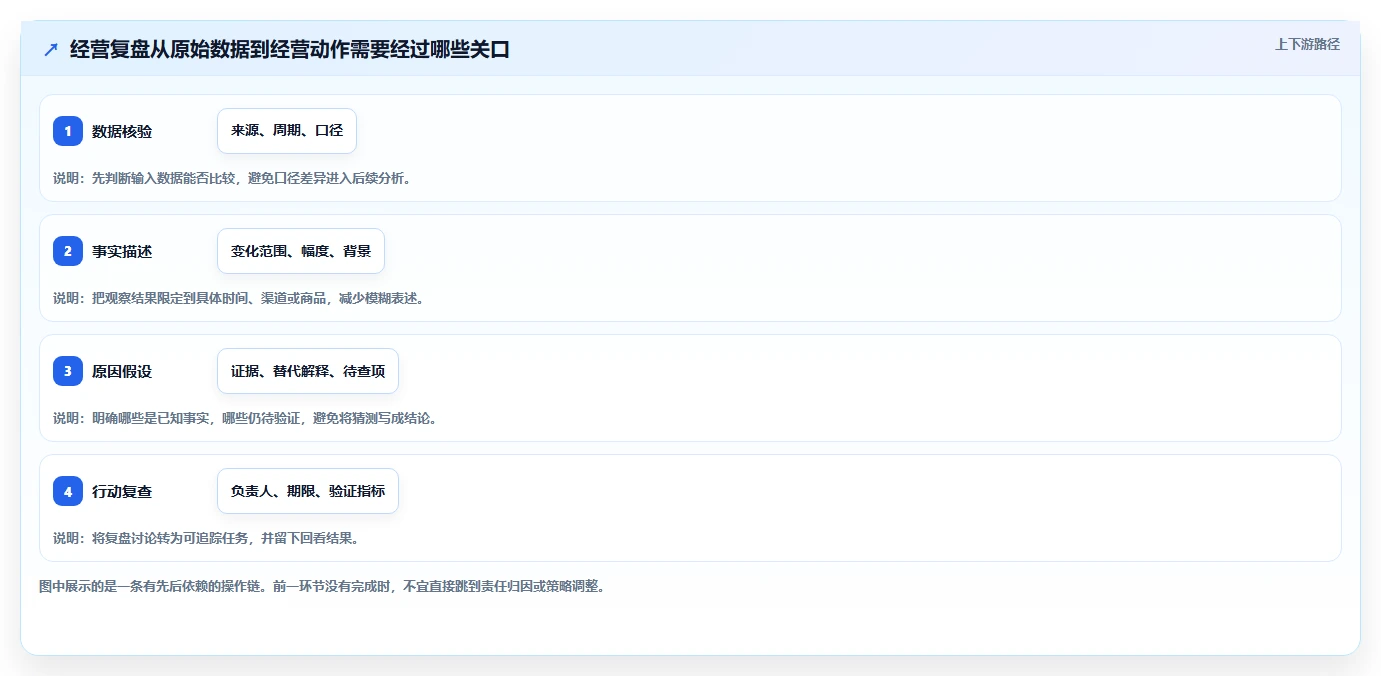Screen dimensions: 1381x676
Task: Click the note 明确哪些是已知事实
Action: pos(151,418)
